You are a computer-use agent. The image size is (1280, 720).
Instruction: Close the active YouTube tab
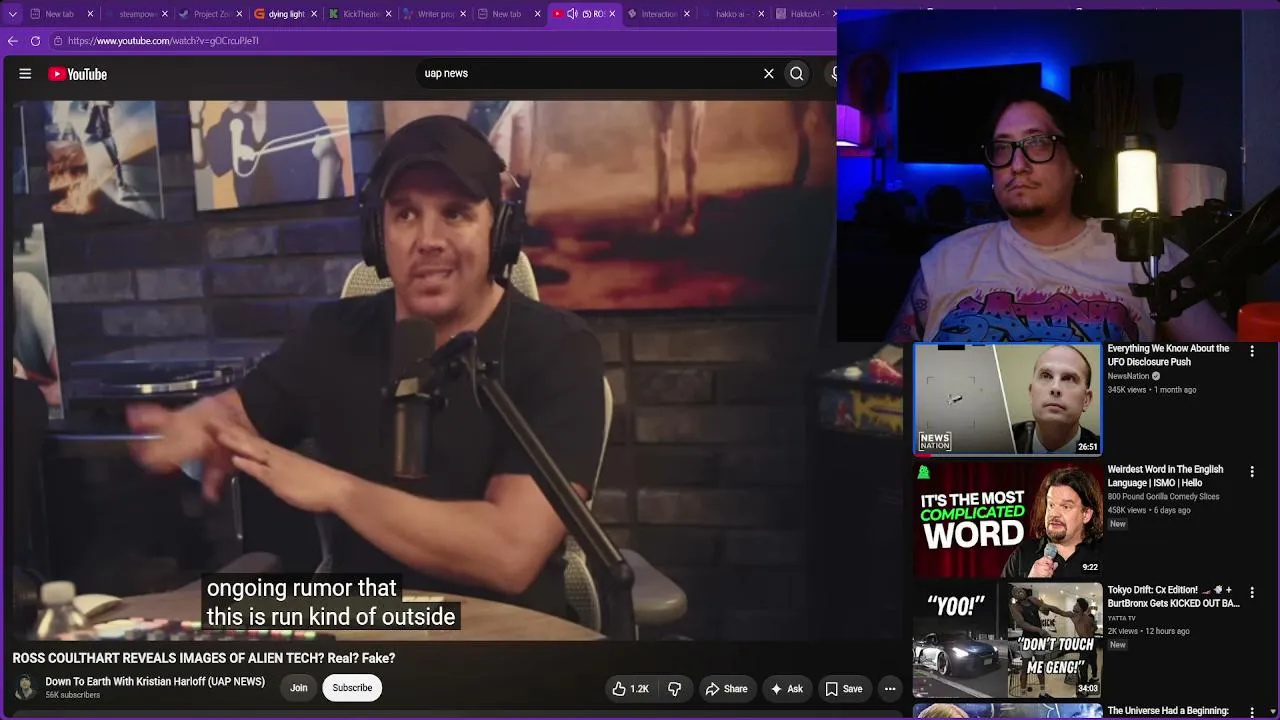click(612, 14)
